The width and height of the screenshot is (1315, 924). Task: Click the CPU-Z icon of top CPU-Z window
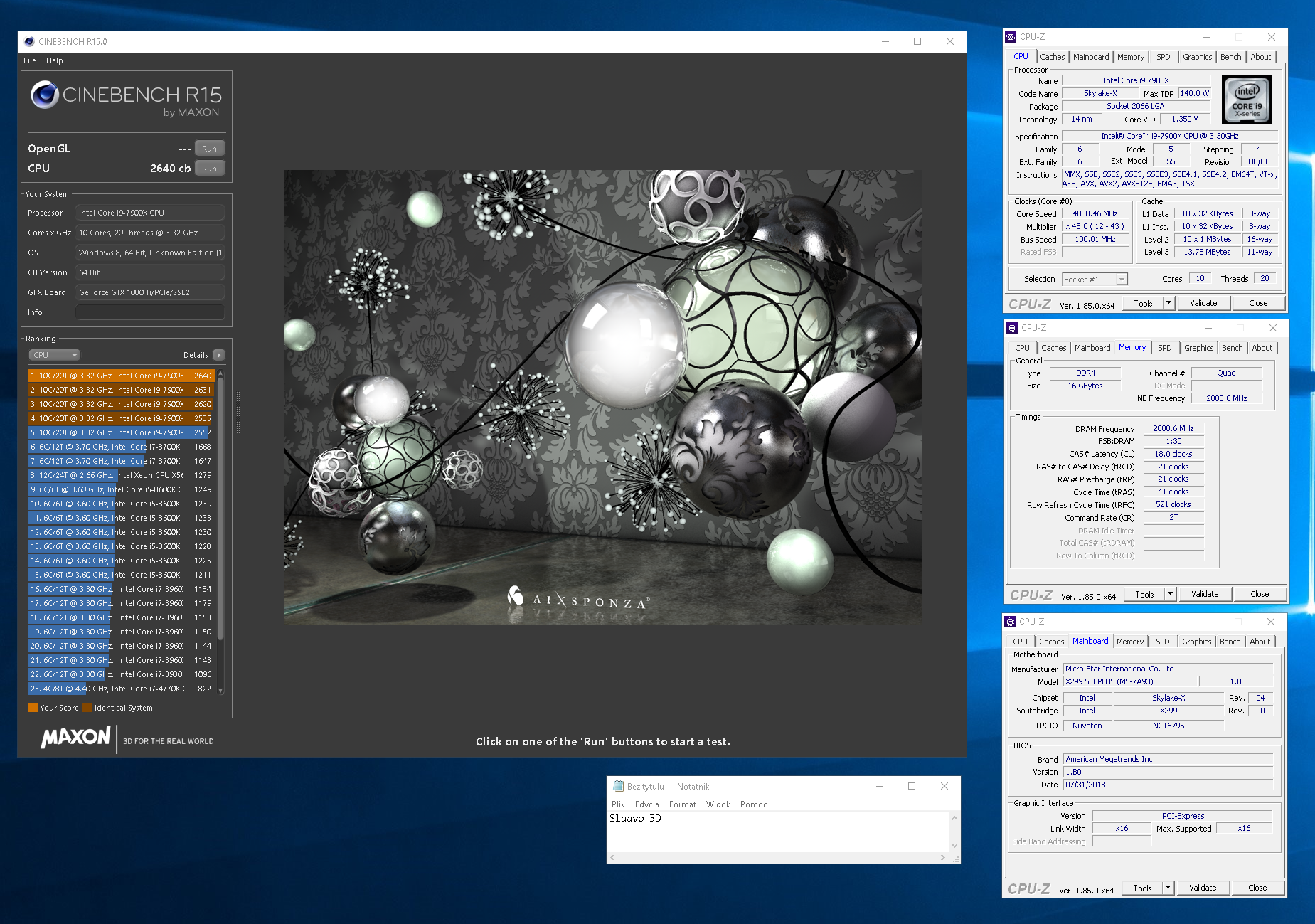point(1011,37)
